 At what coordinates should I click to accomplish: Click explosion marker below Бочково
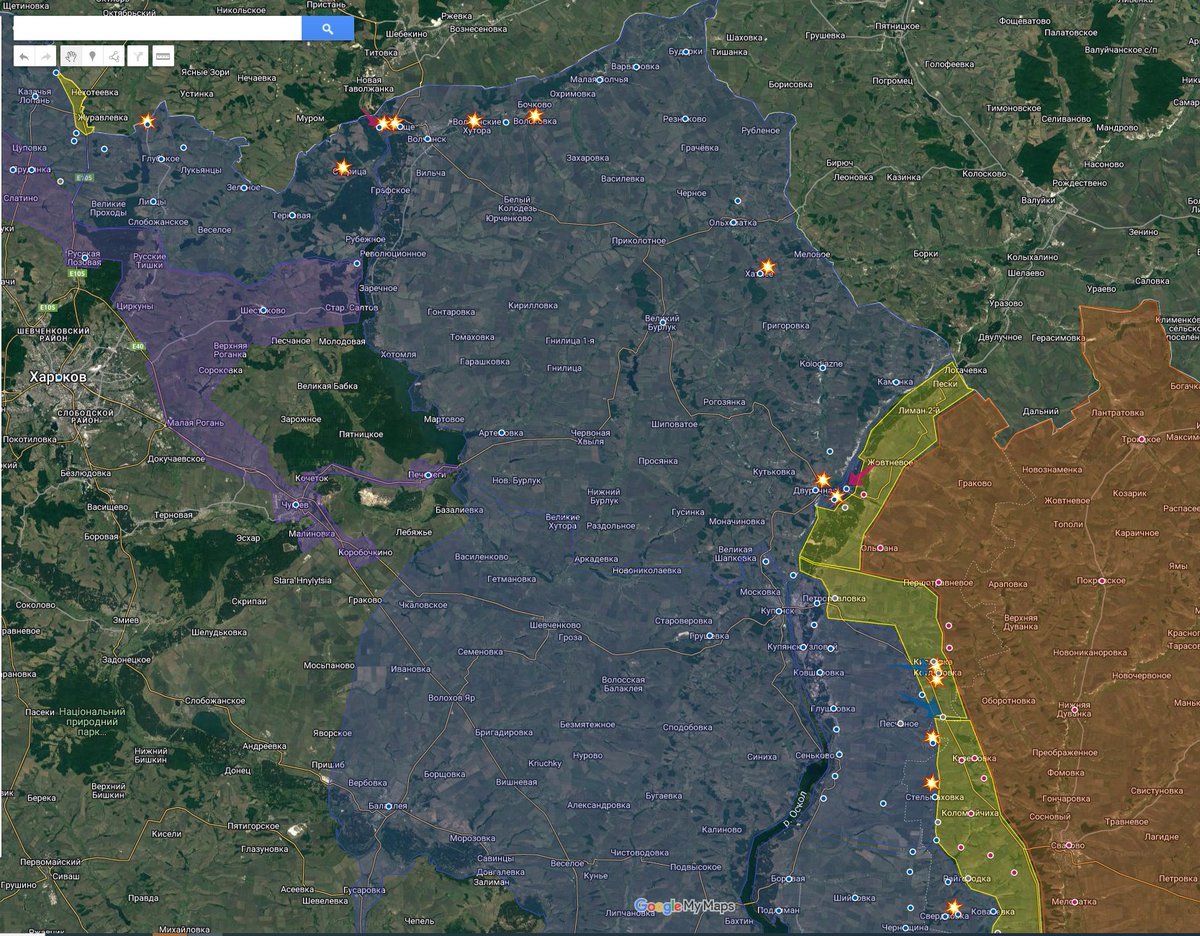[x=534, y=116]
